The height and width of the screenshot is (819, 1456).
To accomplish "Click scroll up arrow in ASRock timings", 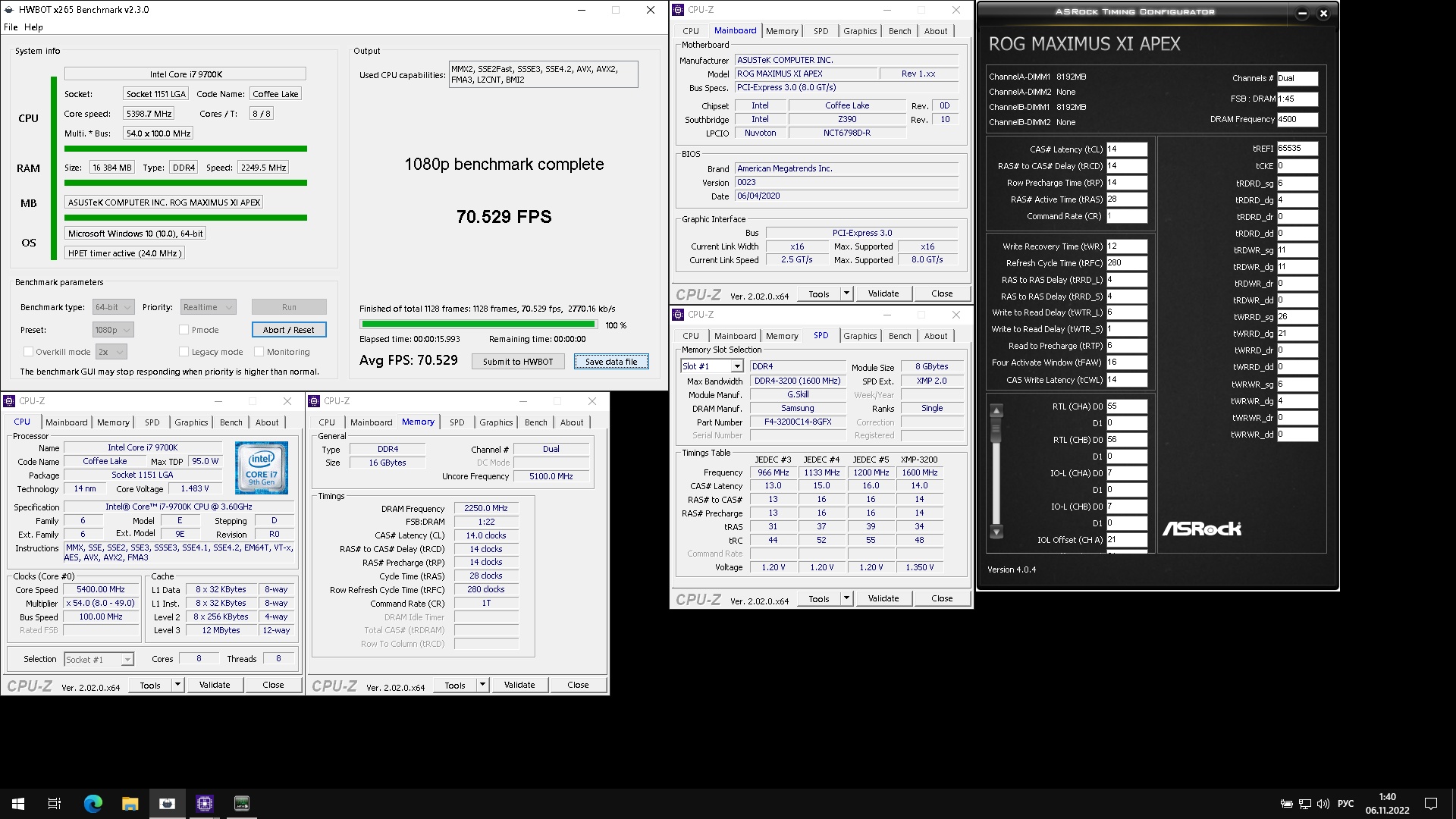I will pos(996,411).
